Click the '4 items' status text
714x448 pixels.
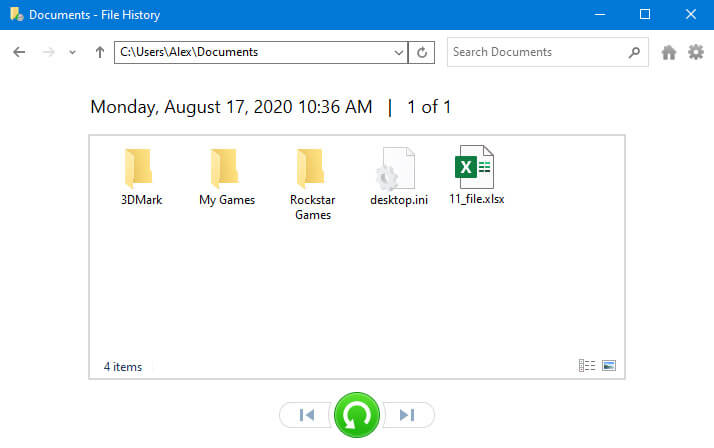[123, 367]
